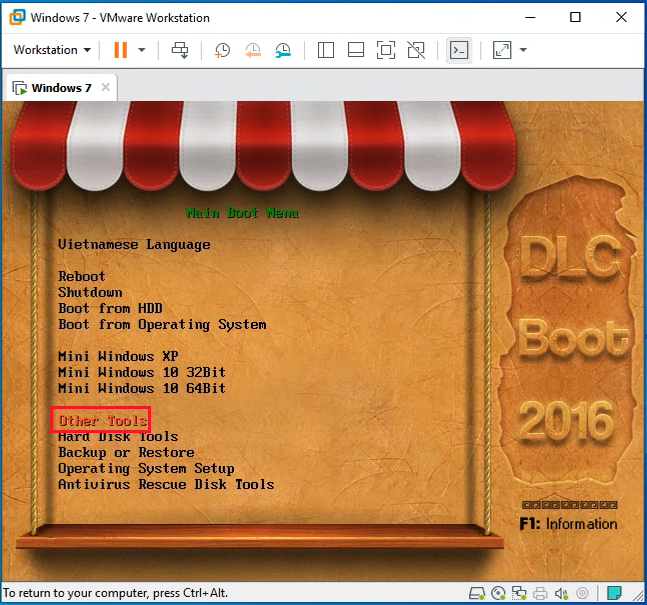Open the Workstation menu dropdown
Screen dimensions: 647x605
(x=52, y=50)
